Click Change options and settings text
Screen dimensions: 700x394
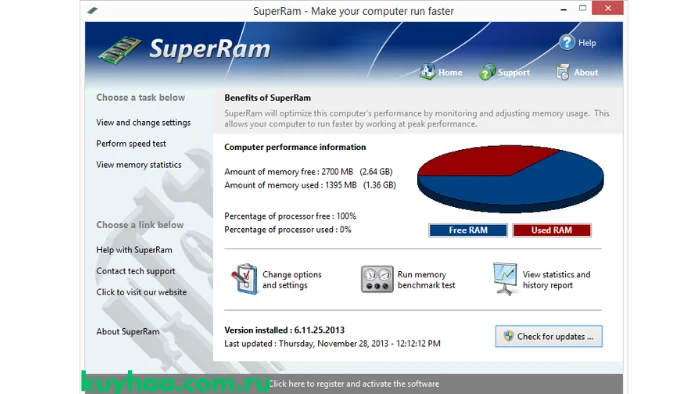click(292, 280)
